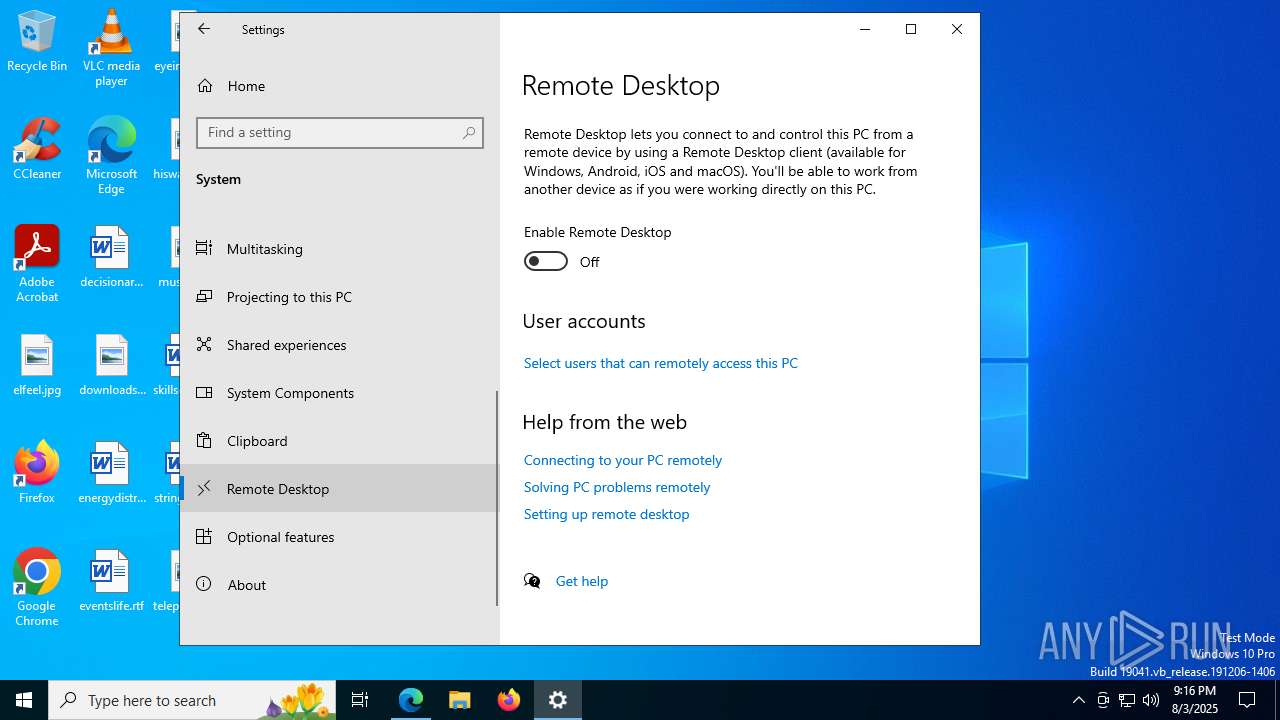Click Remote Desktop sidebar icon

coord(204,488)
